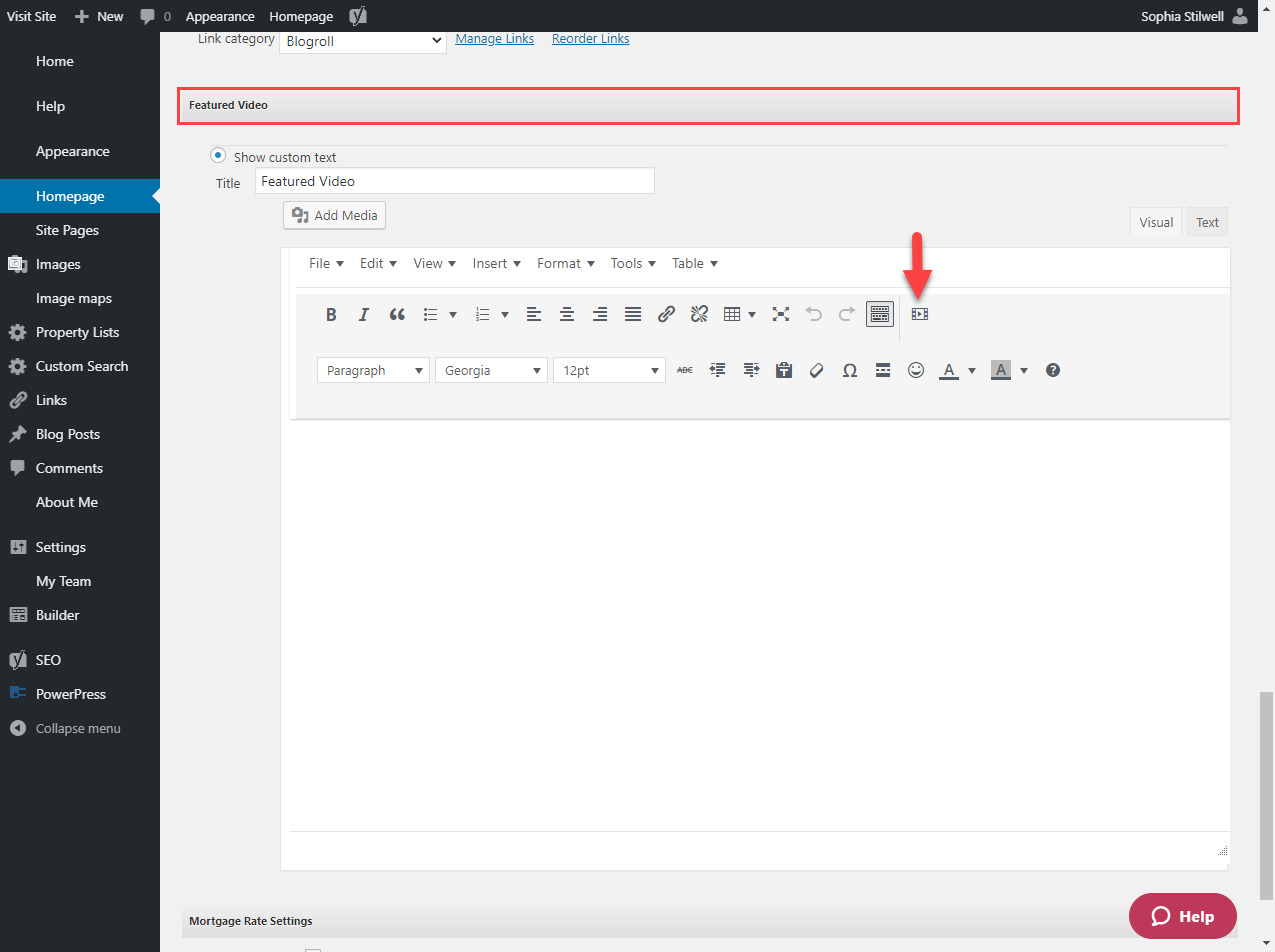Viewport: 1275px width, 952px height.
Task: Insert an emoticon with the smiley icon
Action: click(x=915, y=370)
